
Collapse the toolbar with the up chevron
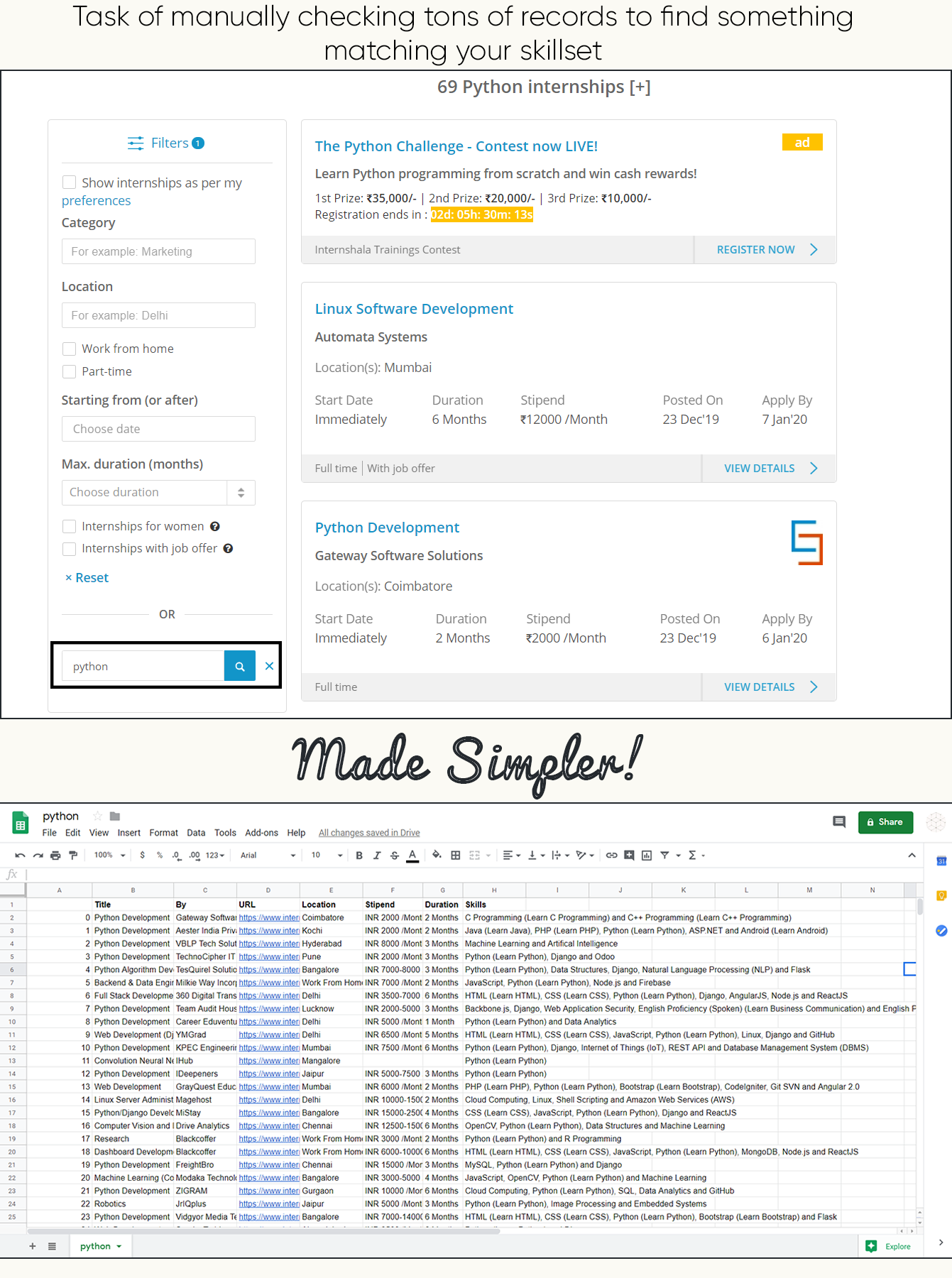912,856
